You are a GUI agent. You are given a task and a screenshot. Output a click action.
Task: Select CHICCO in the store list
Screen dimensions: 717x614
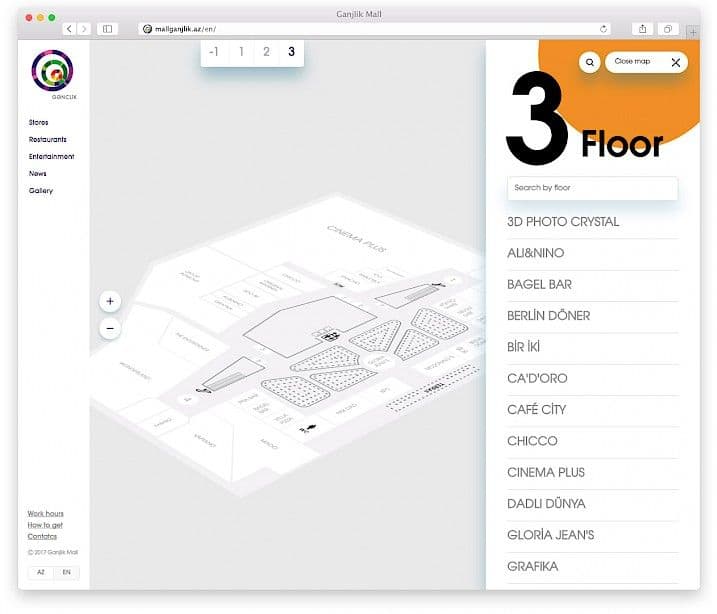point(593,441)
